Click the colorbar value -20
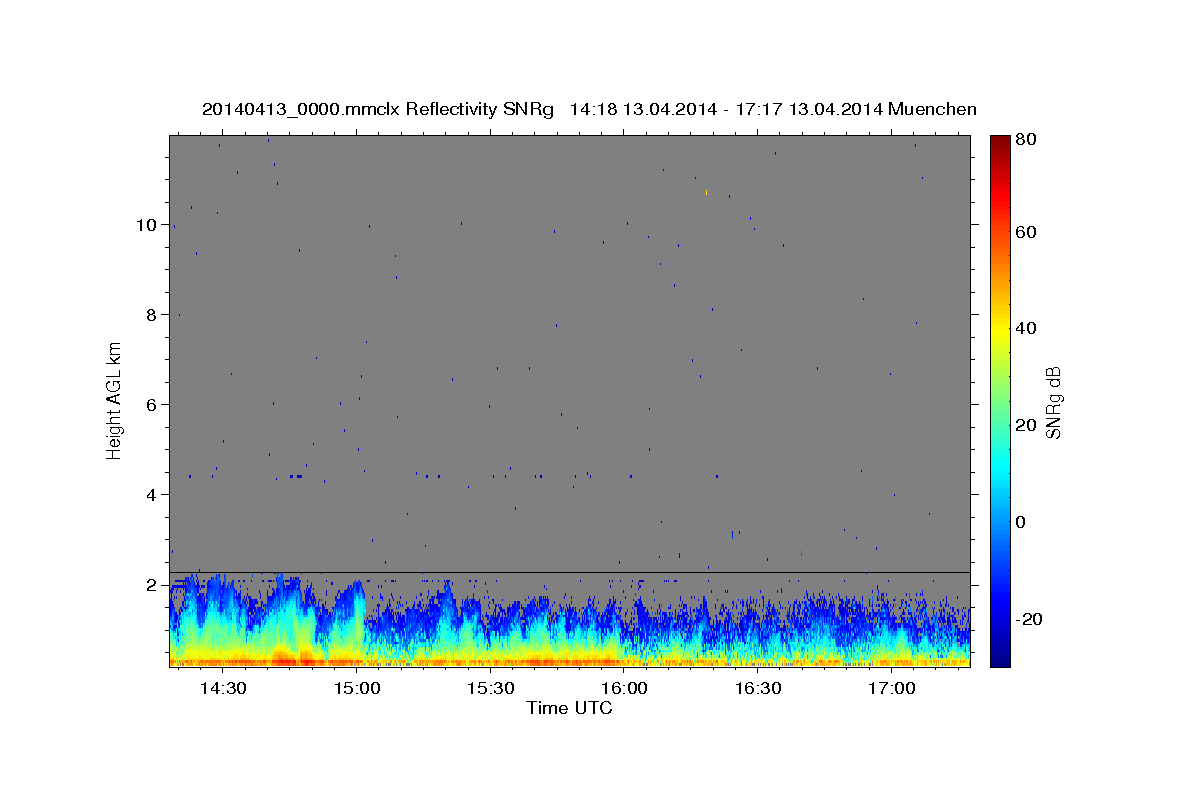Image resolution: width=1200 pixels, height=800 pixels. coord(1031,619)
